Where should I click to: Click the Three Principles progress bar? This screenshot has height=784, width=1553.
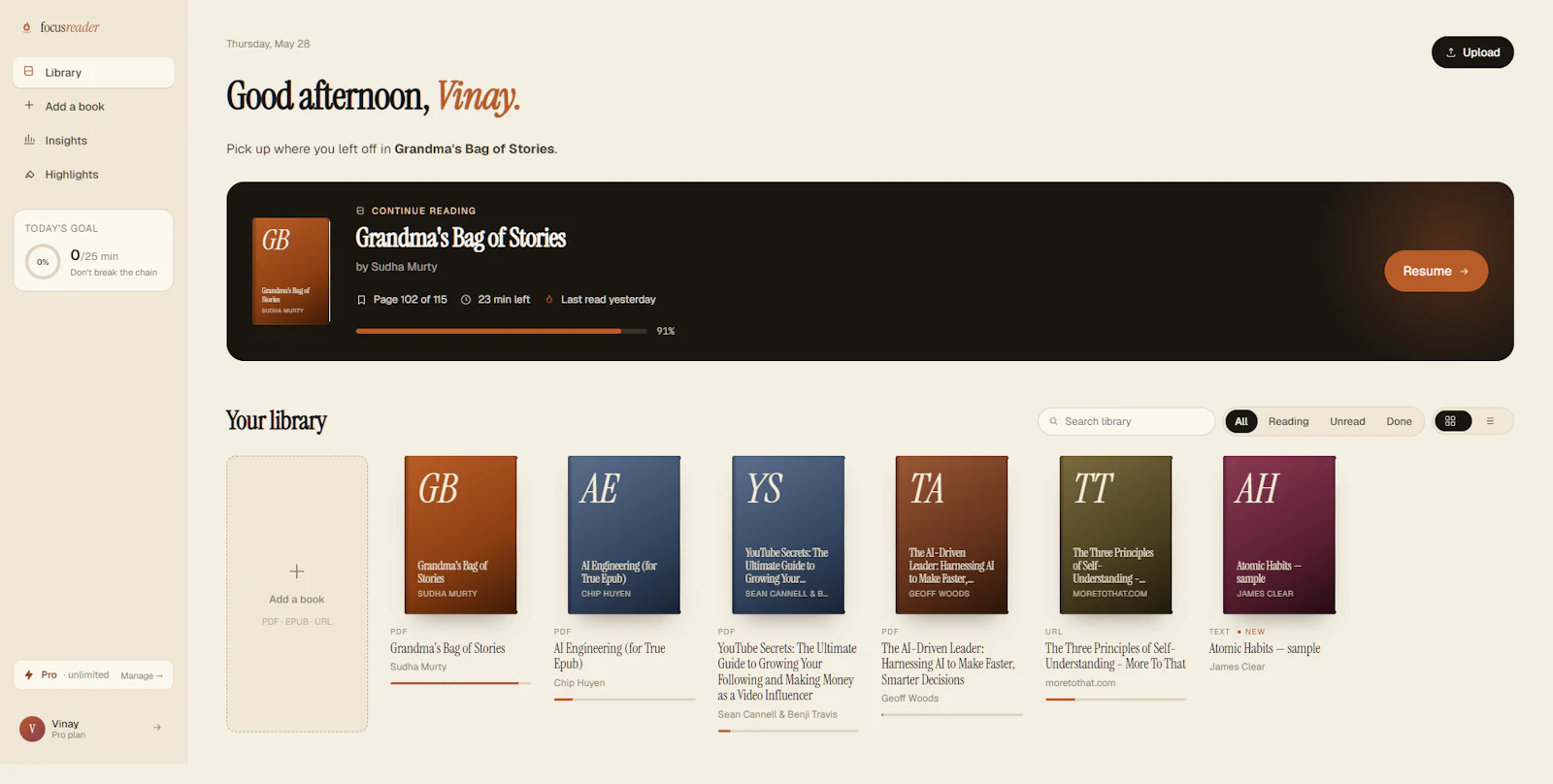coord(1115,699)
